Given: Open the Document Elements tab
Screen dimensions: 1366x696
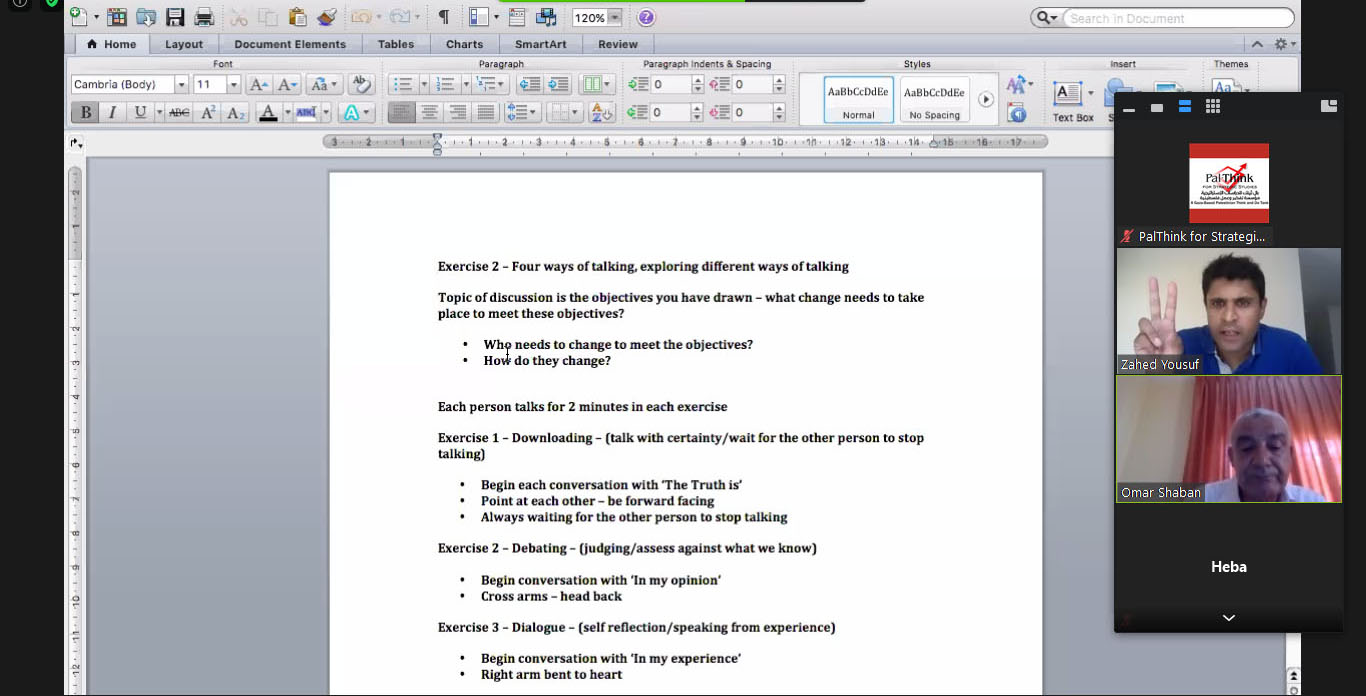Looking at the screenshot, I should (x=290, y=44).
